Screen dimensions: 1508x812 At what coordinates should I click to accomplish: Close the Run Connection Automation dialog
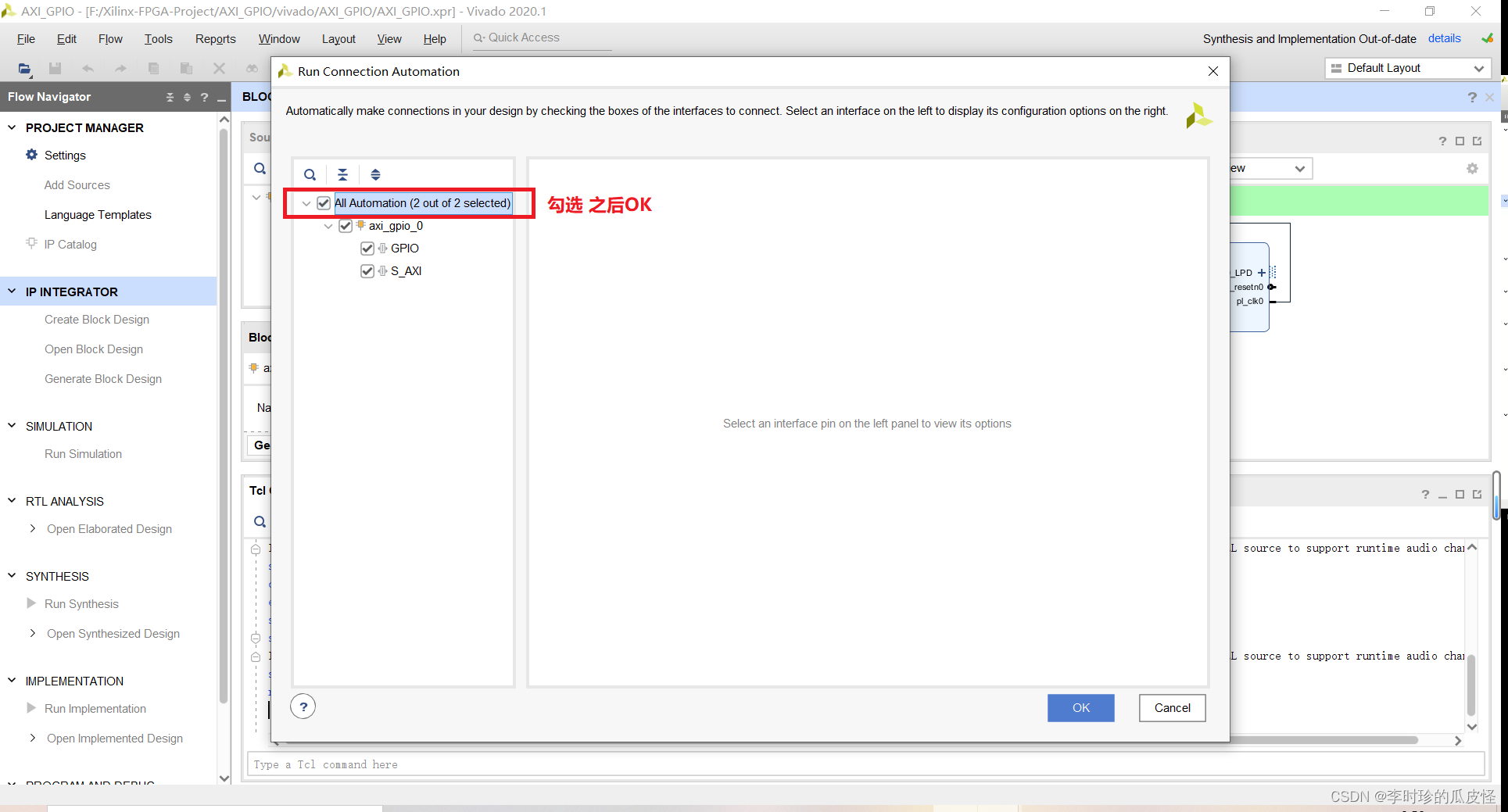(1212, 71)
